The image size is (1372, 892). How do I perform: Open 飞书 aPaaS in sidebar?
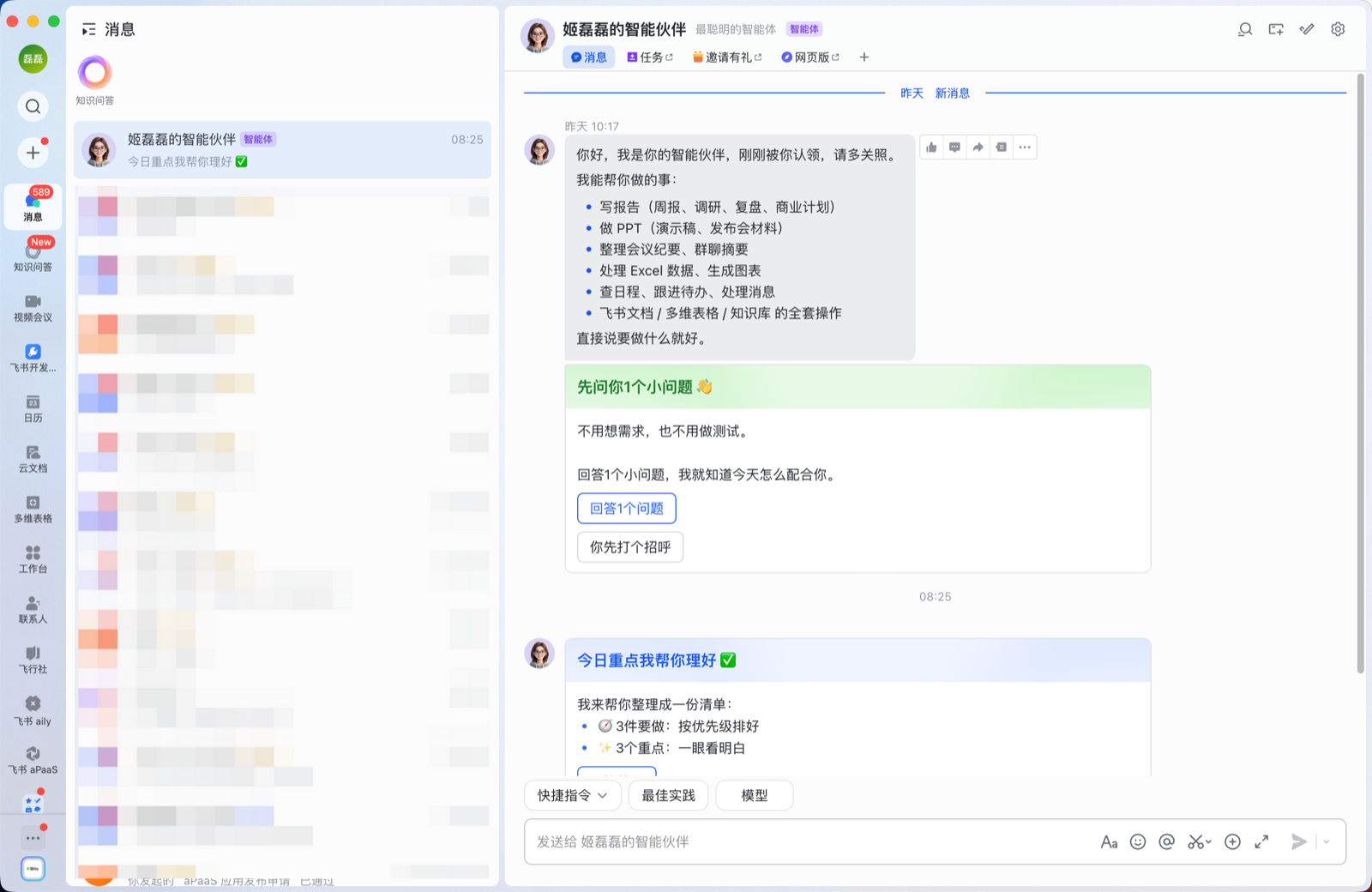pyautogui.click(x=33, y=760)
